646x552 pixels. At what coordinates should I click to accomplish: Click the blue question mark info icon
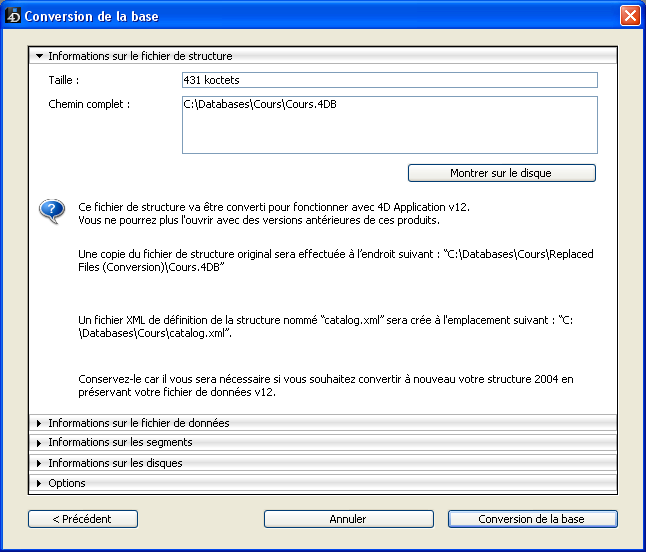(52, 212)
